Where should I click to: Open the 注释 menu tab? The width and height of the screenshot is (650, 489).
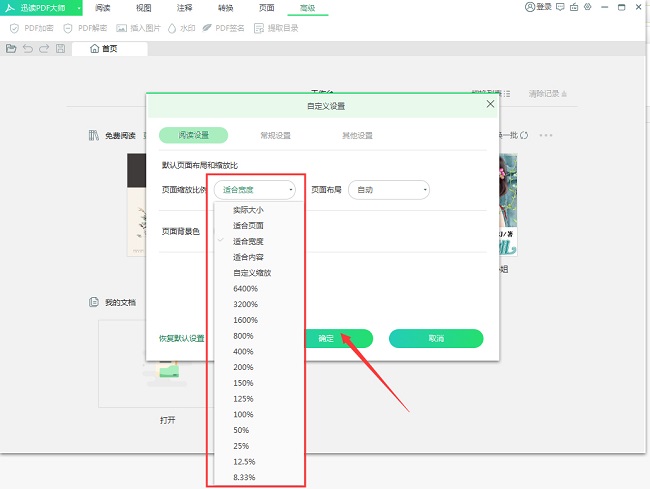point(184,8)
